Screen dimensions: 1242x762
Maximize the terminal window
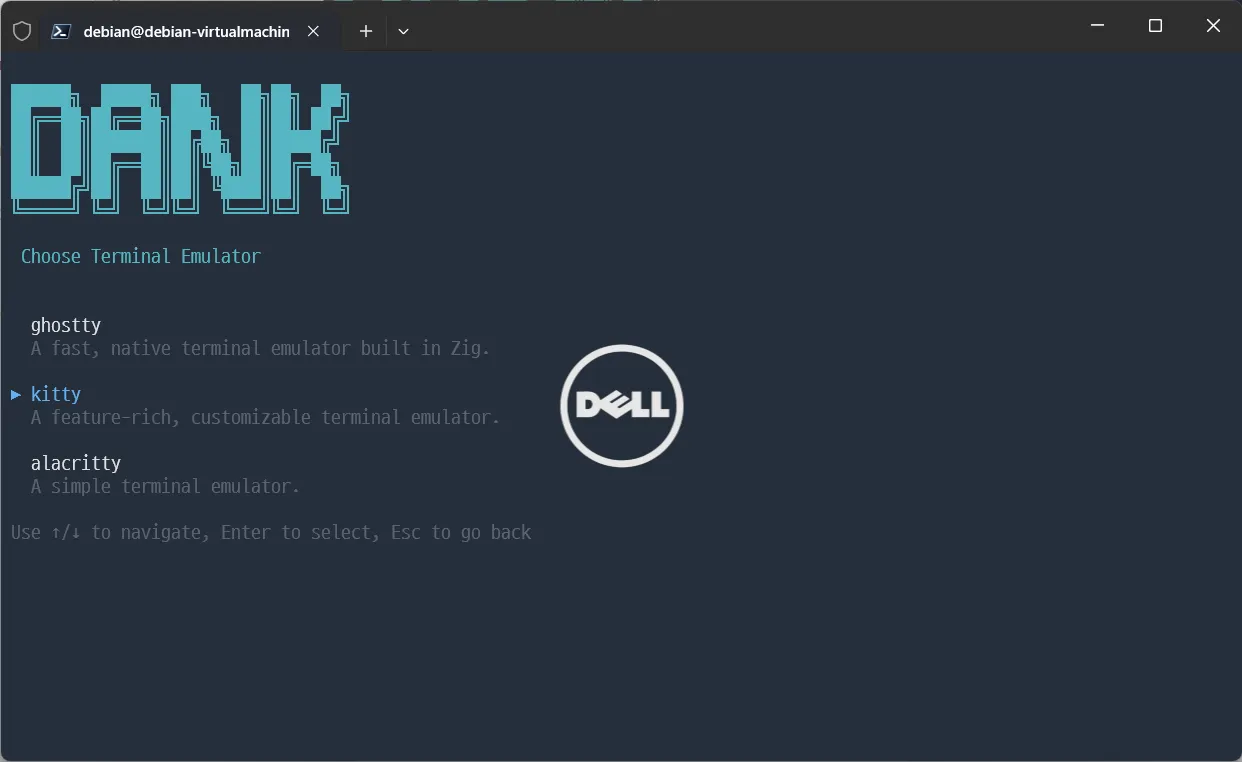pyautogui.click(x=1155, y=26)
